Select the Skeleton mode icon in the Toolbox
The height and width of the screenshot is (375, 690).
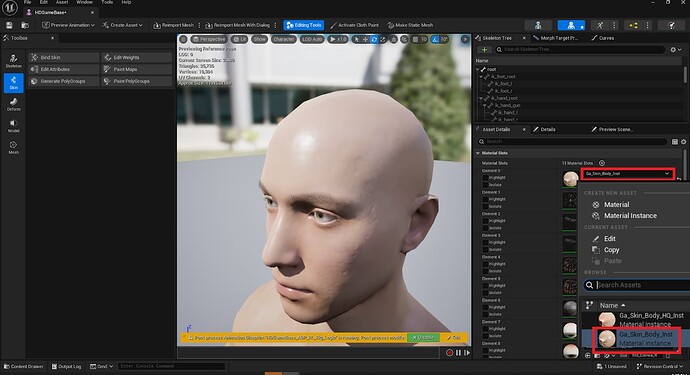14,61
